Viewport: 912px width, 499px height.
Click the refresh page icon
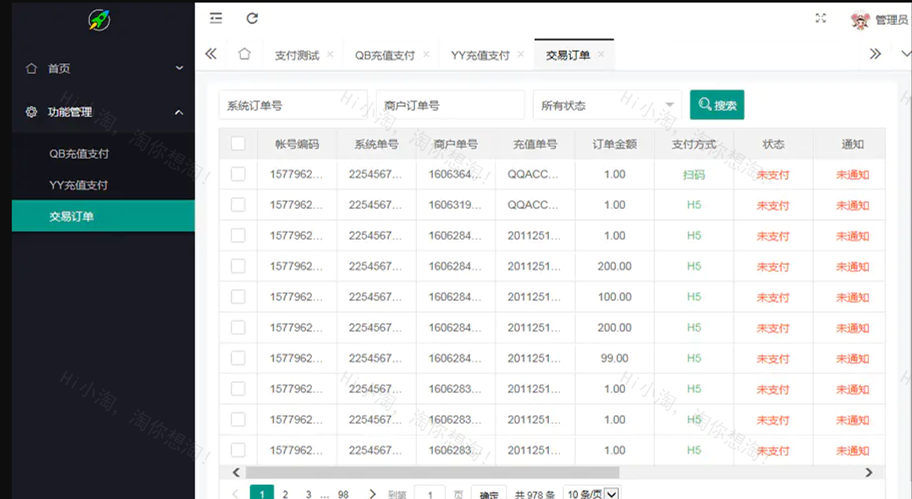tap(252, 18)
